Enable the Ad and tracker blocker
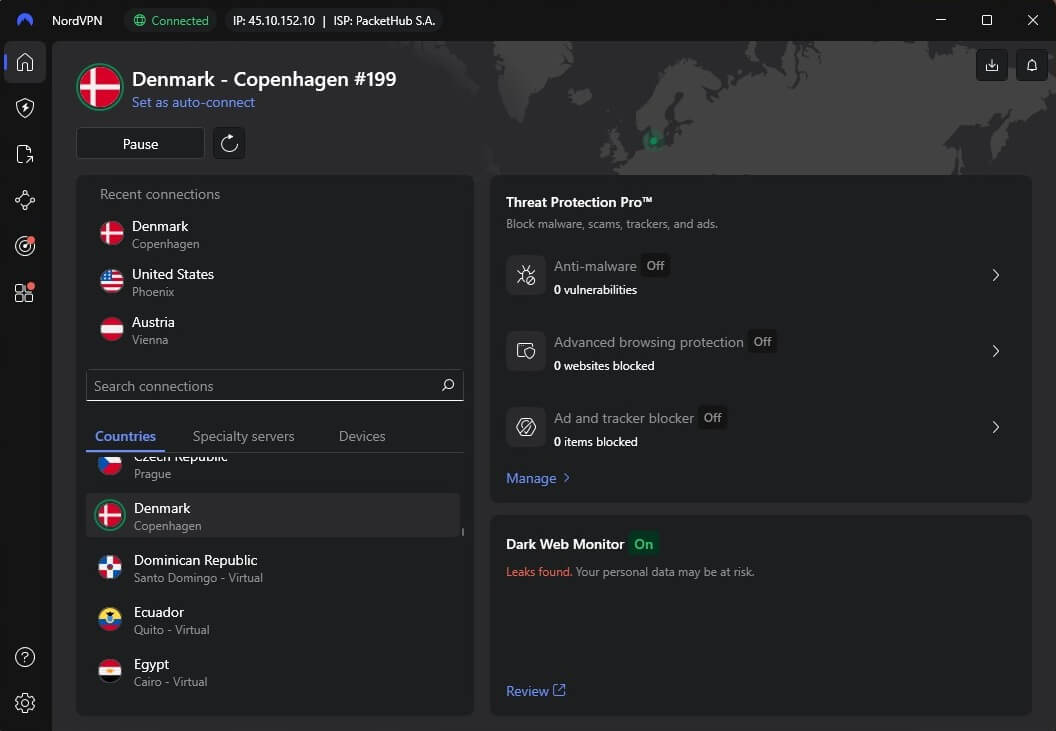The image size is (1056, 731). coord(712,417)
